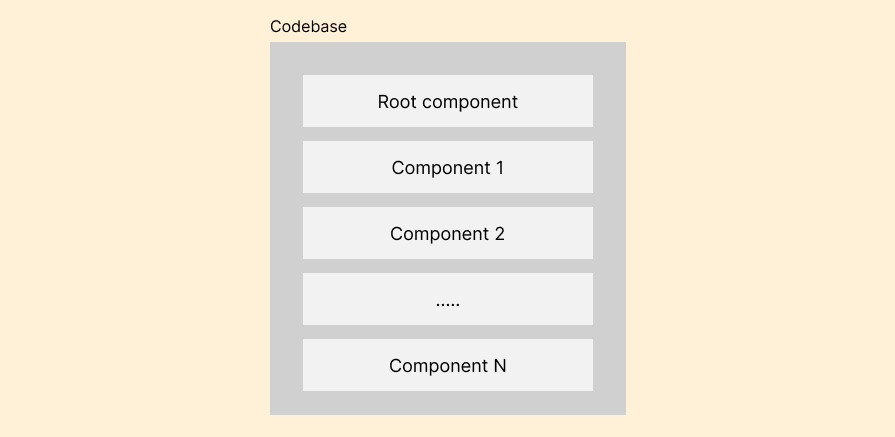Click gray gap between Root component and Component 1
The image size is (895, 437).
(x=448, y=134)
